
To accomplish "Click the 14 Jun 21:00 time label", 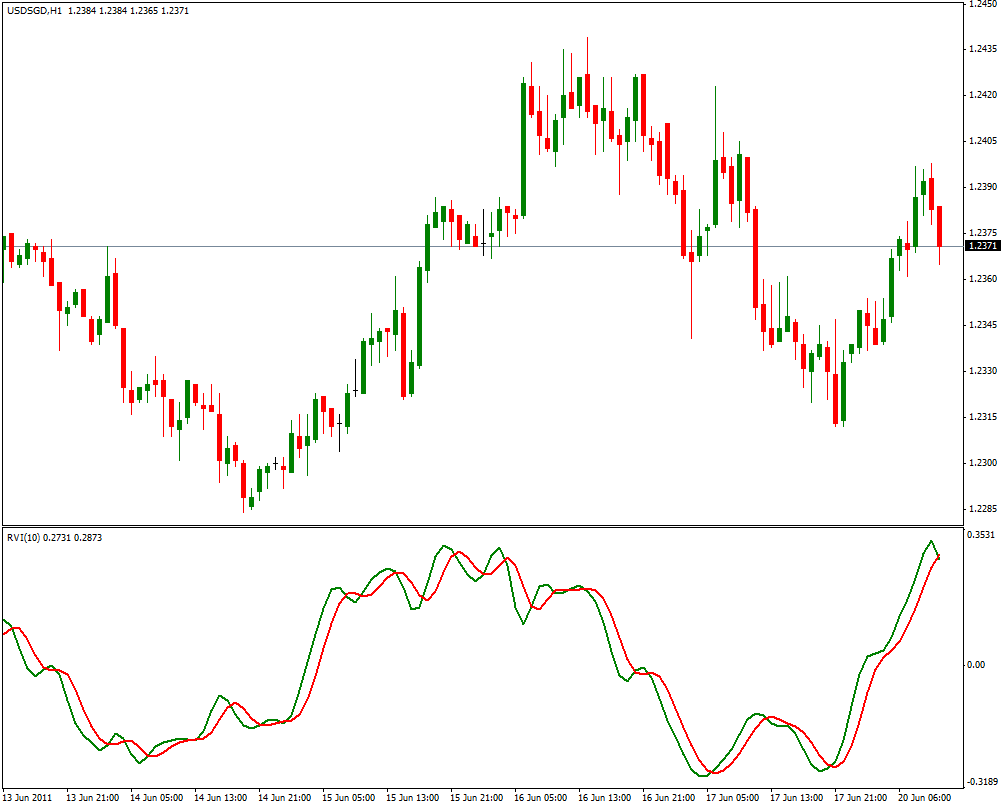I will 284,797.
